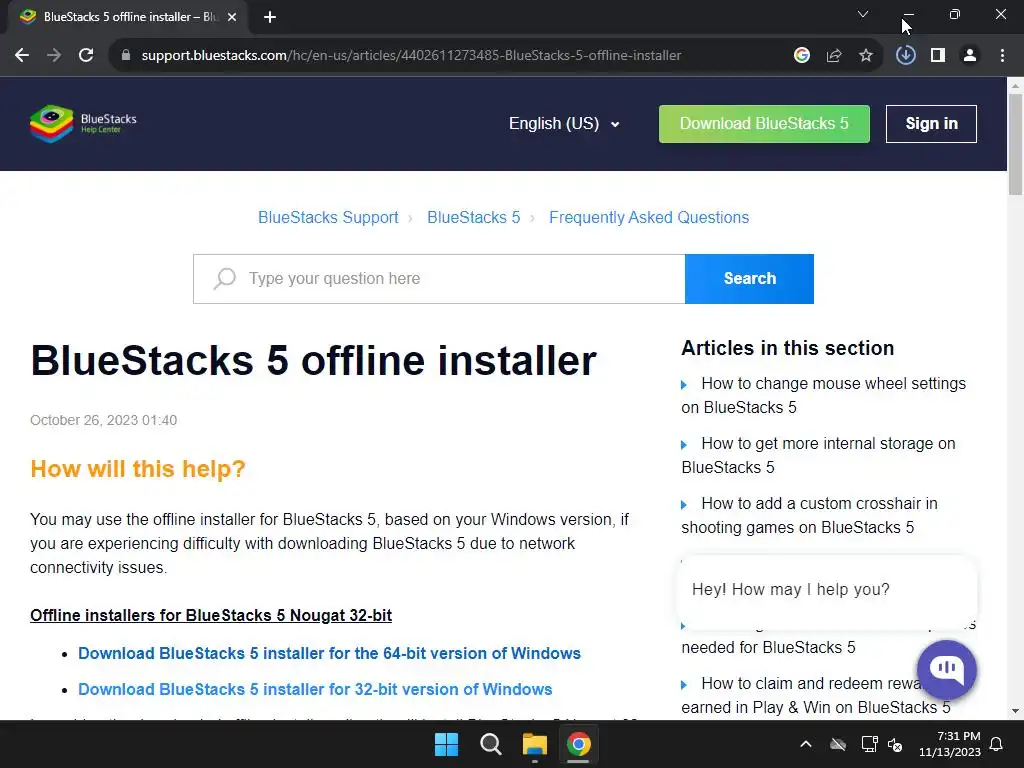Reload the BlueStacks support page
The width and height of the screenshot is (1024, 768).
86,56
